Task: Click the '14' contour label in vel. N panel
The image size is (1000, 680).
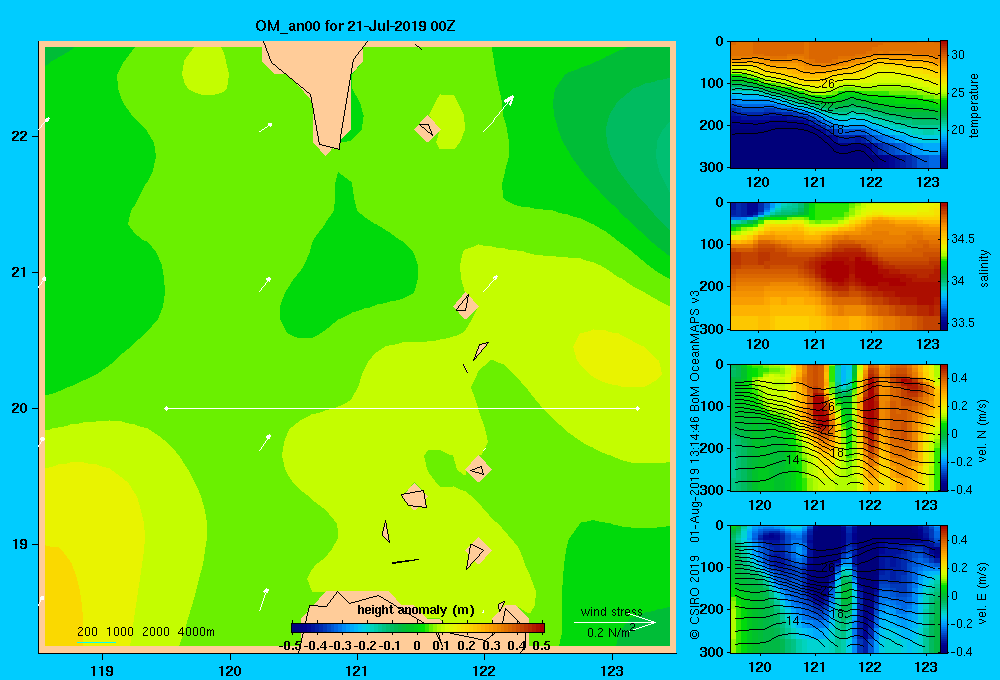Action: tap(793, 460)
